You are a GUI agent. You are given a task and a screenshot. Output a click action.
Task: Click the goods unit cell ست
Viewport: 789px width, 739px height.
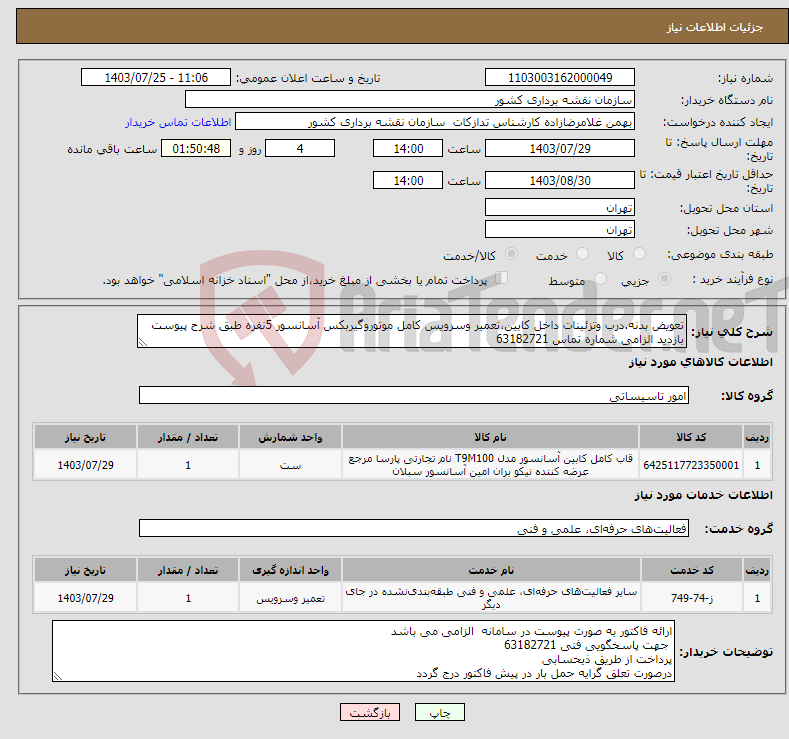tap(290, 465)
